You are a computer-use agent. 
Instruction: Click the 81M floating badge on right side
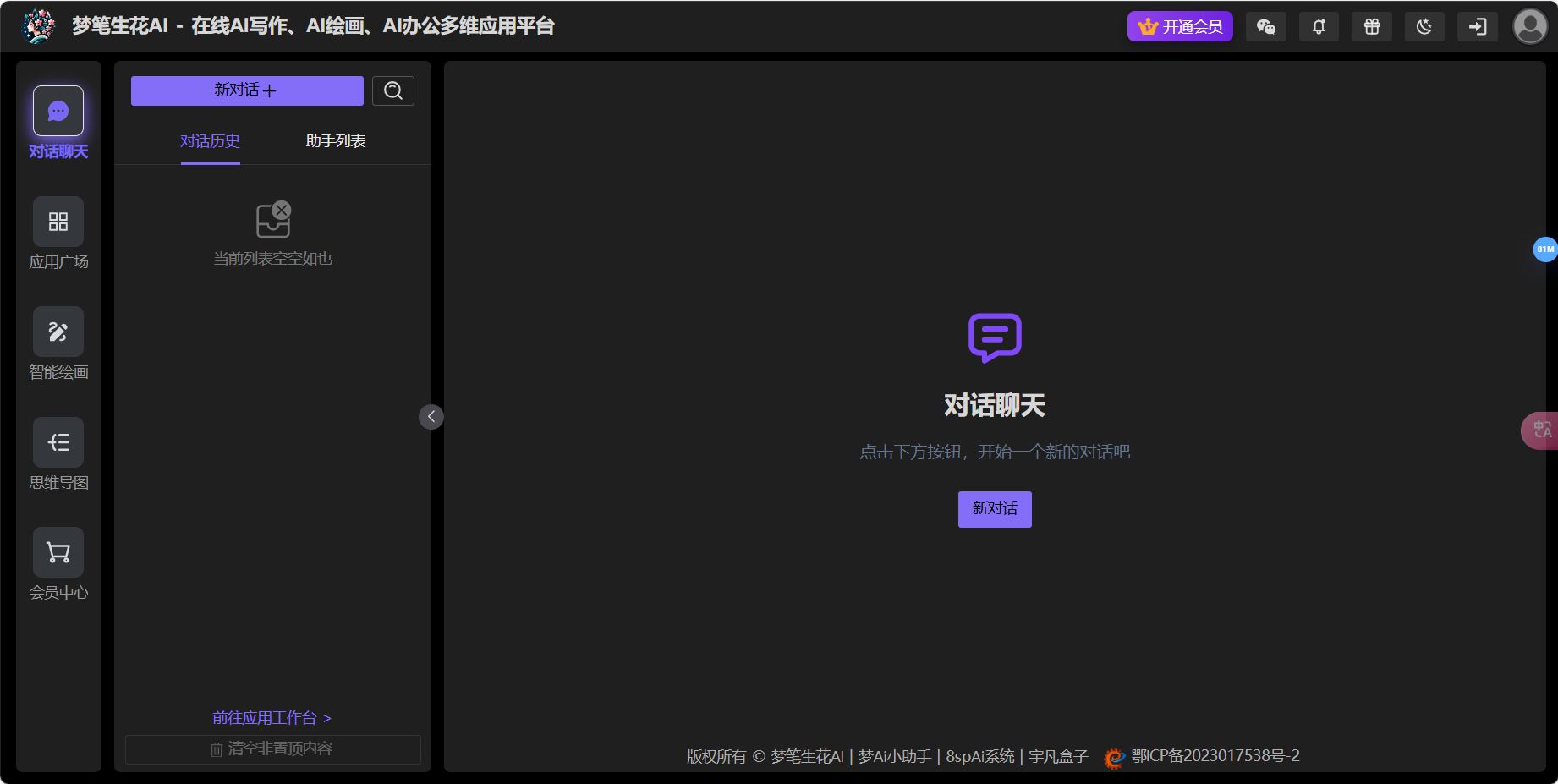click(1545, 249)
